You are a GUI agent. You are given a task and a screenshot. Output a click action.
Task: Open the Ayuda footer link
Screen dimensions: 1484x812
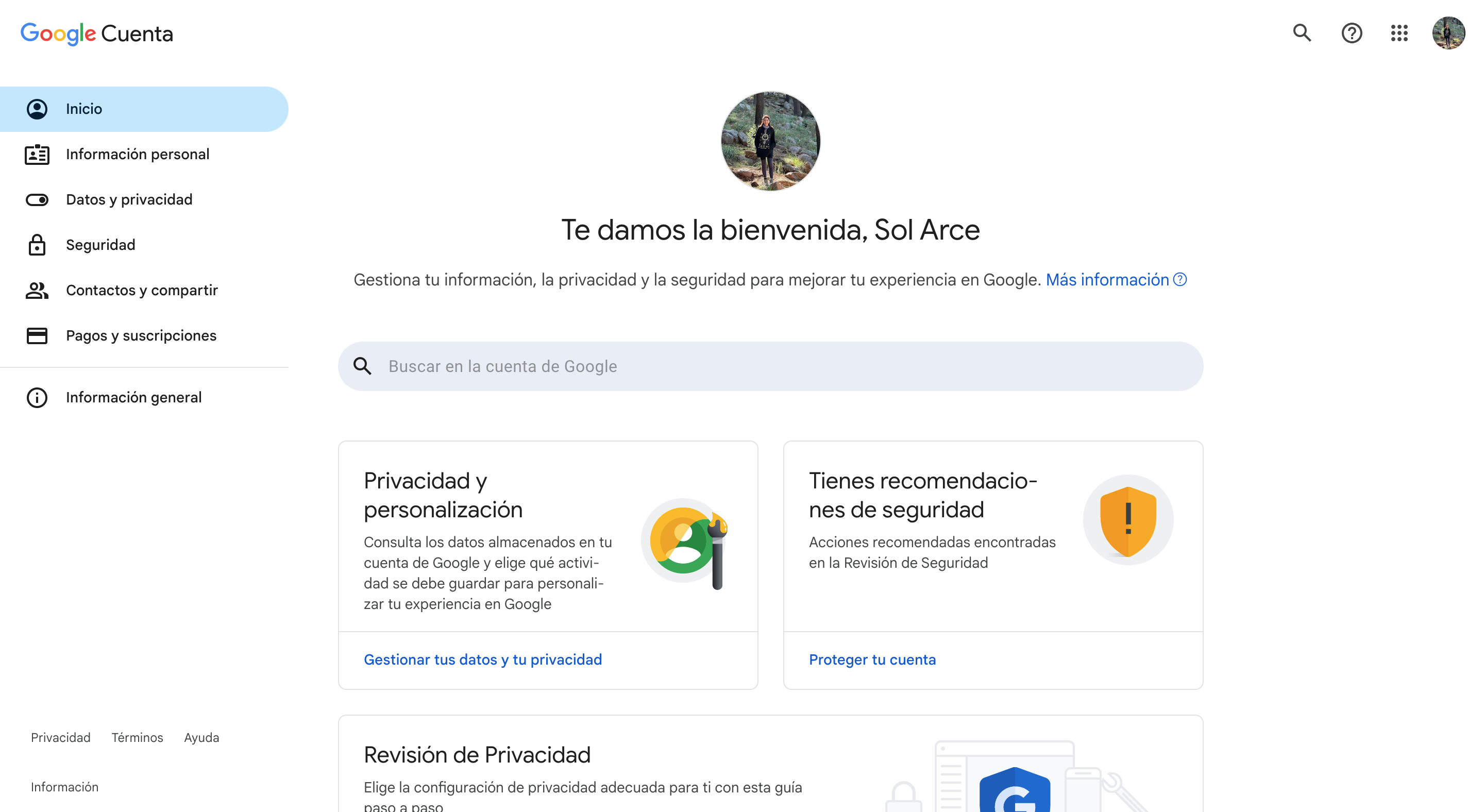tap(201, 738)
